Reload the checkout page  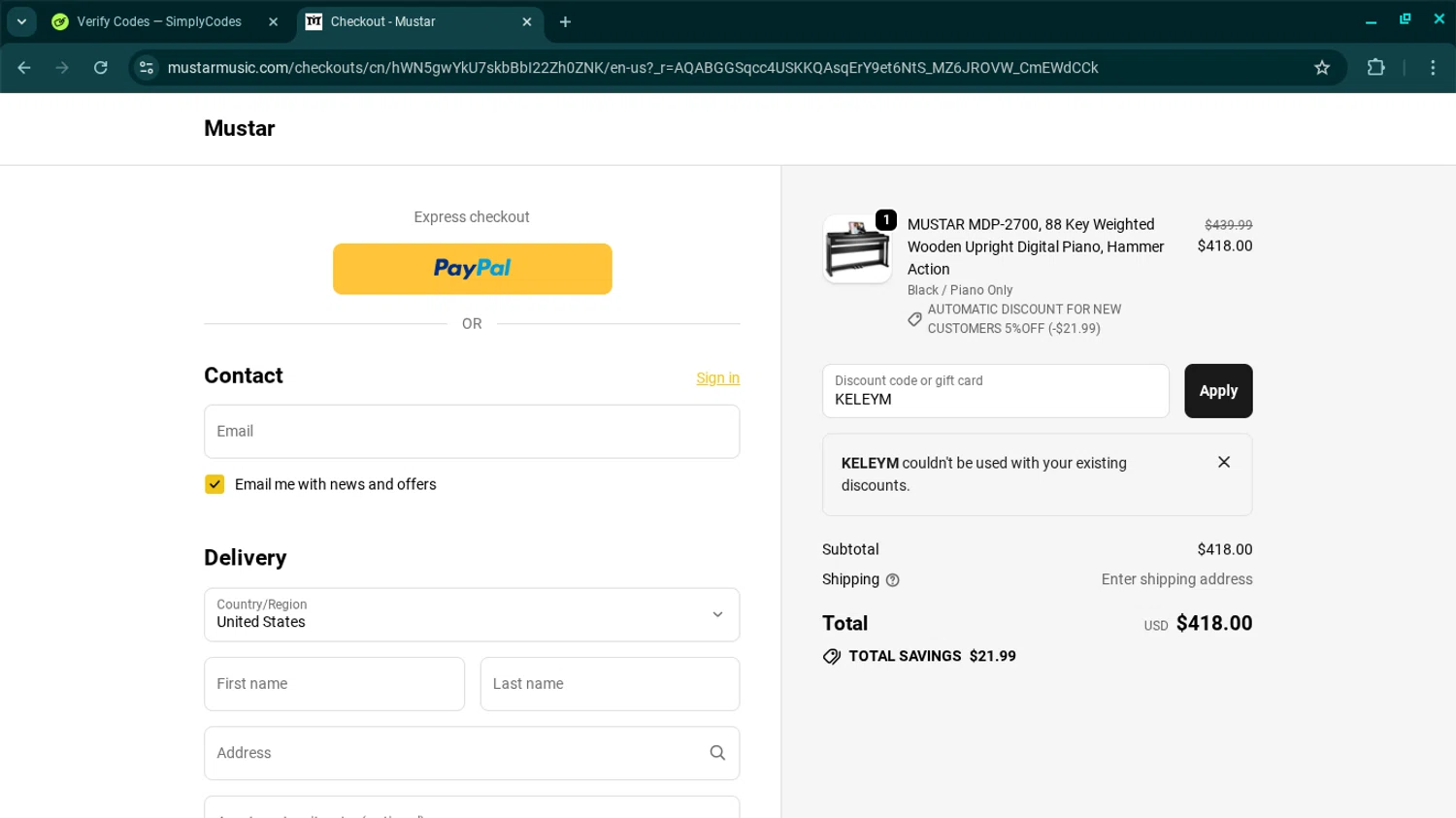click(x=101, y=68)
